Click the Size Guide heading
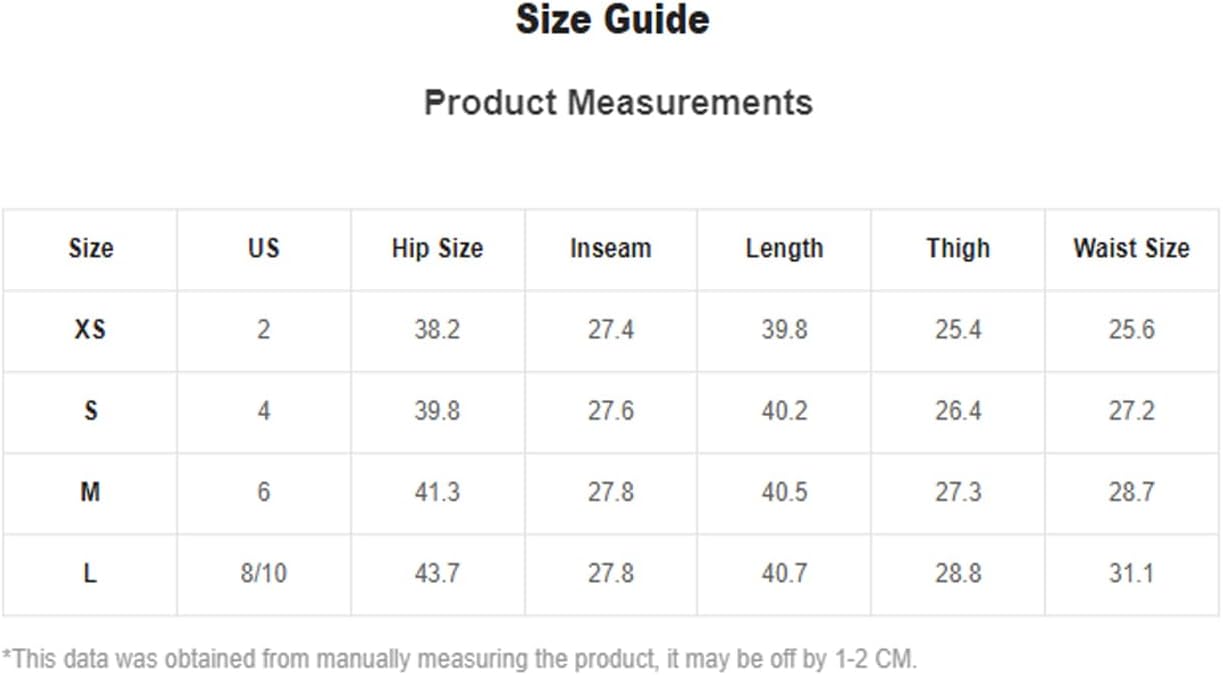 tap(612, 20)
